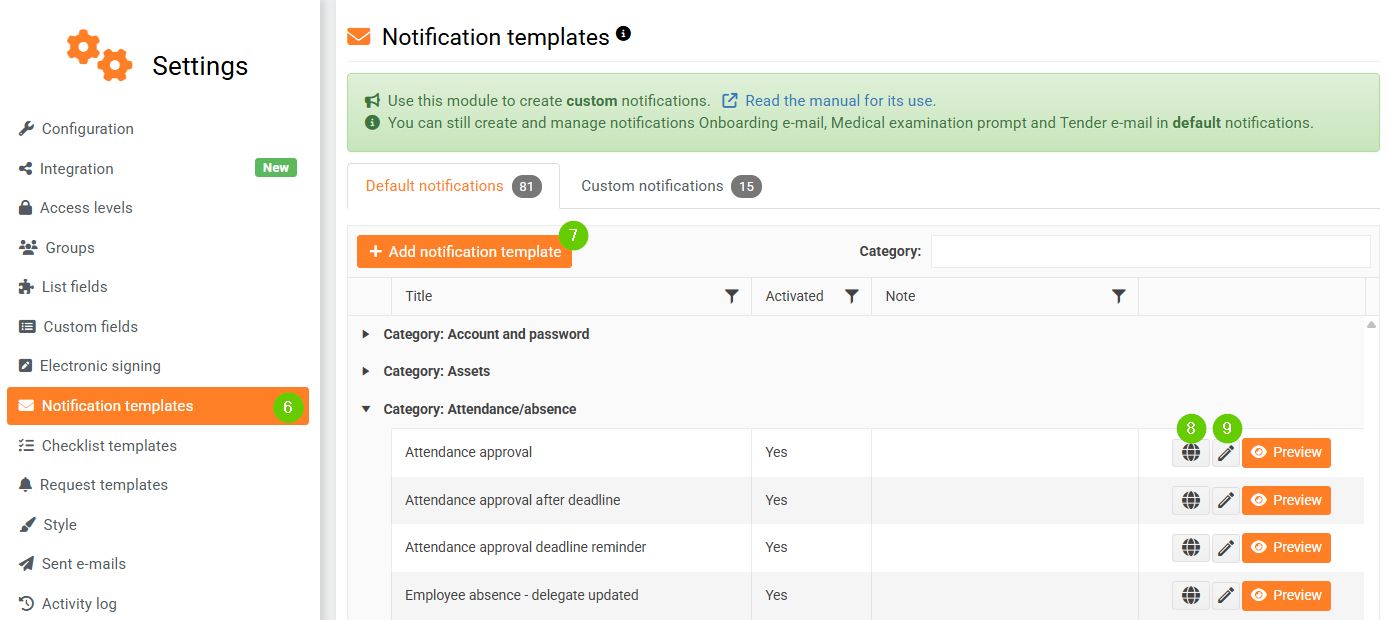The image size is (1389, 620).
Task: Expand the Category: Assets group
Action: [366, 371]
